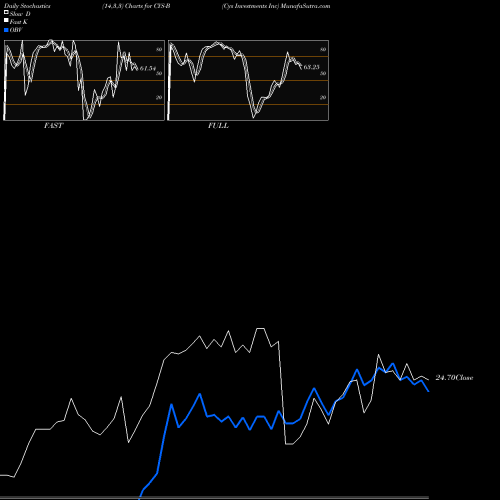
Task: Click the 'OBV' legend label
Action: coord(16,30)
